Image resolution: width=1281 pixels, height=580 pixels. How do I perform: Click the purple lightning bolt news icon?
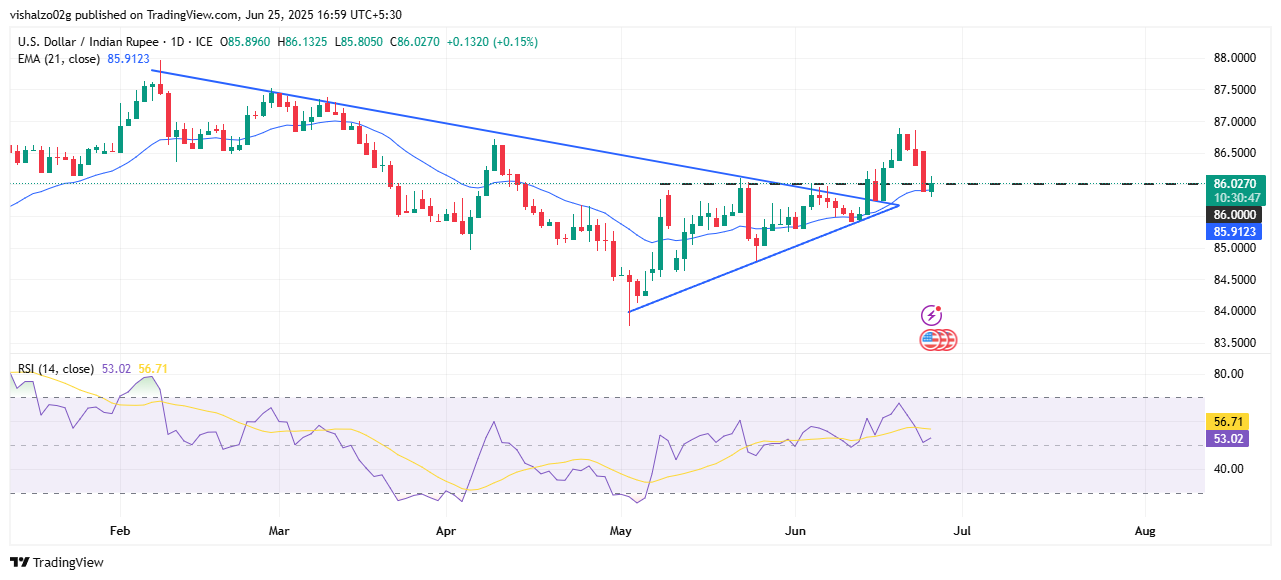[932, 315]
